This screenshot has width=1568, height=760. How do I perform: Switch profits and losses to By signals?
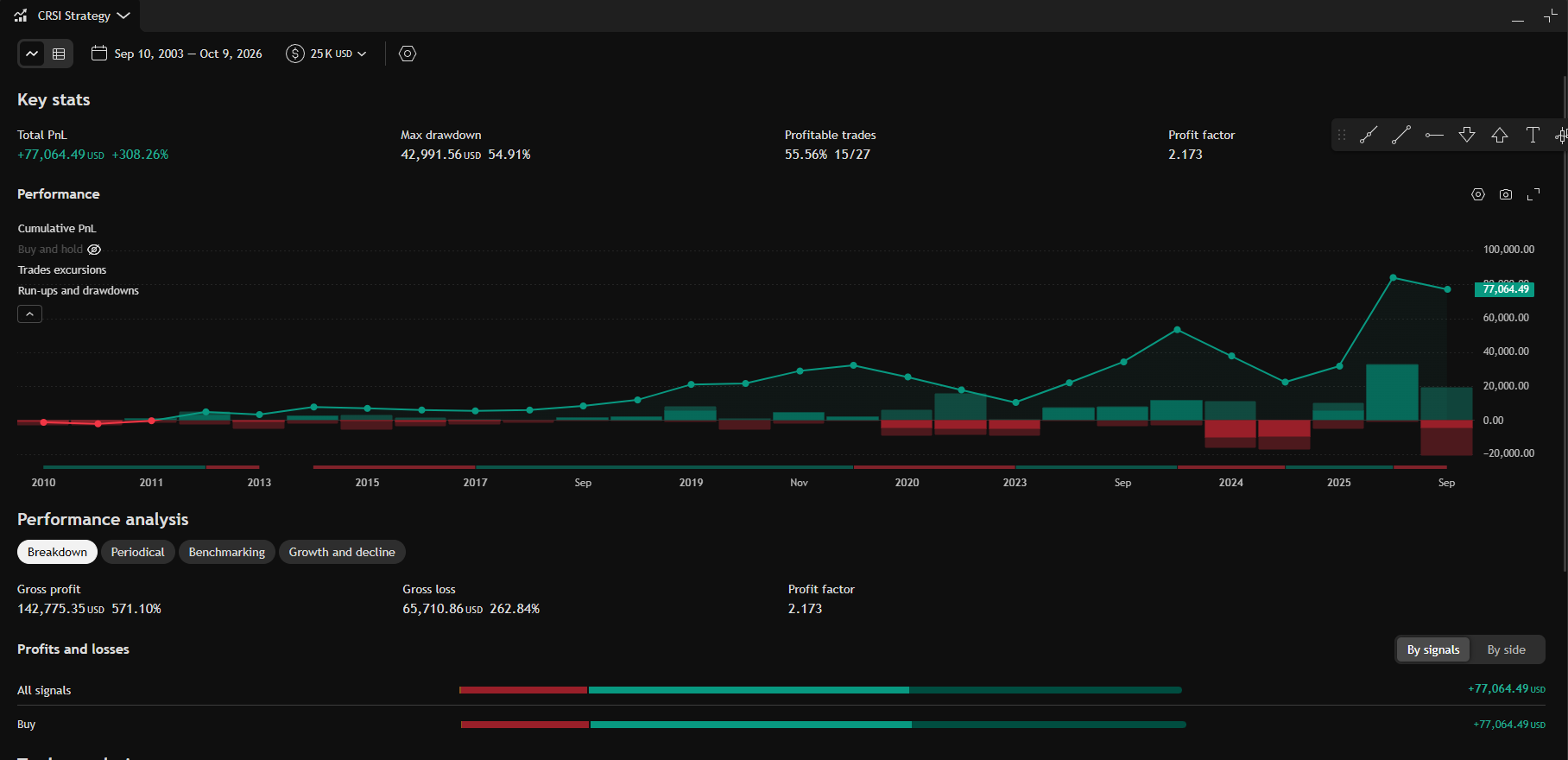tap(1433, 649)
